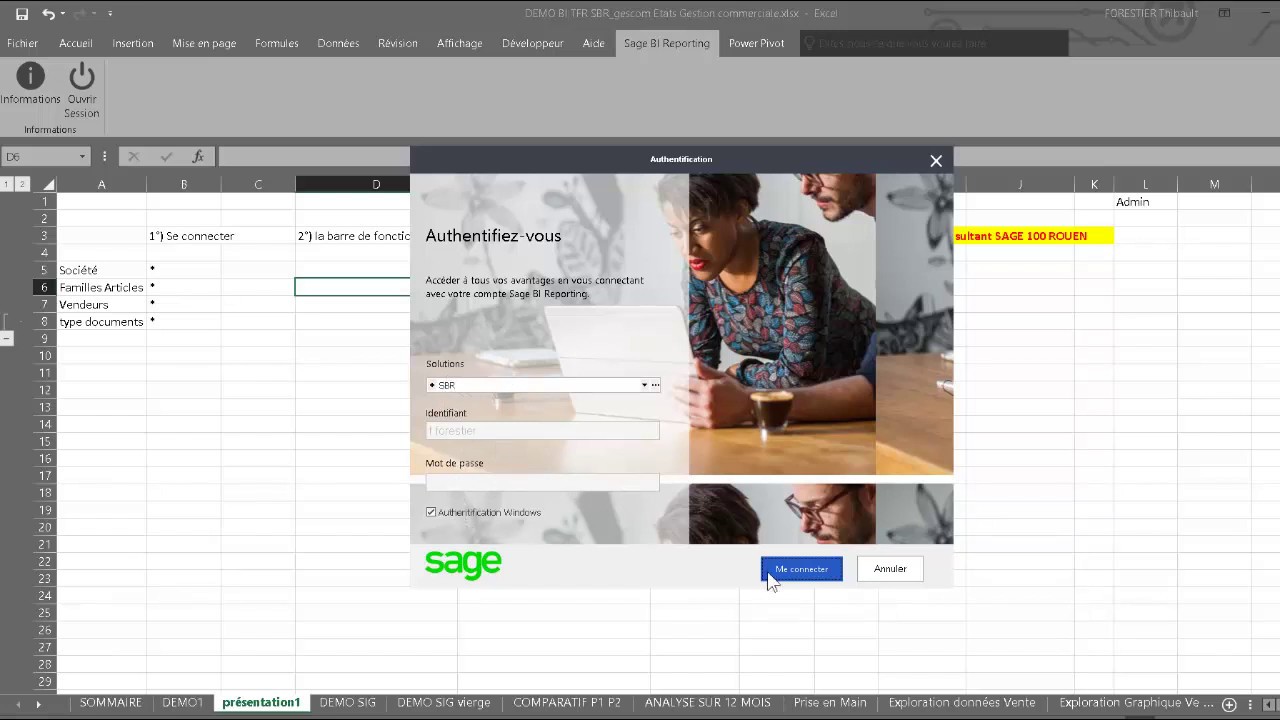Click the Annuler button
The height and width of the screenshot is (720, 1280).
coord(890,569)
